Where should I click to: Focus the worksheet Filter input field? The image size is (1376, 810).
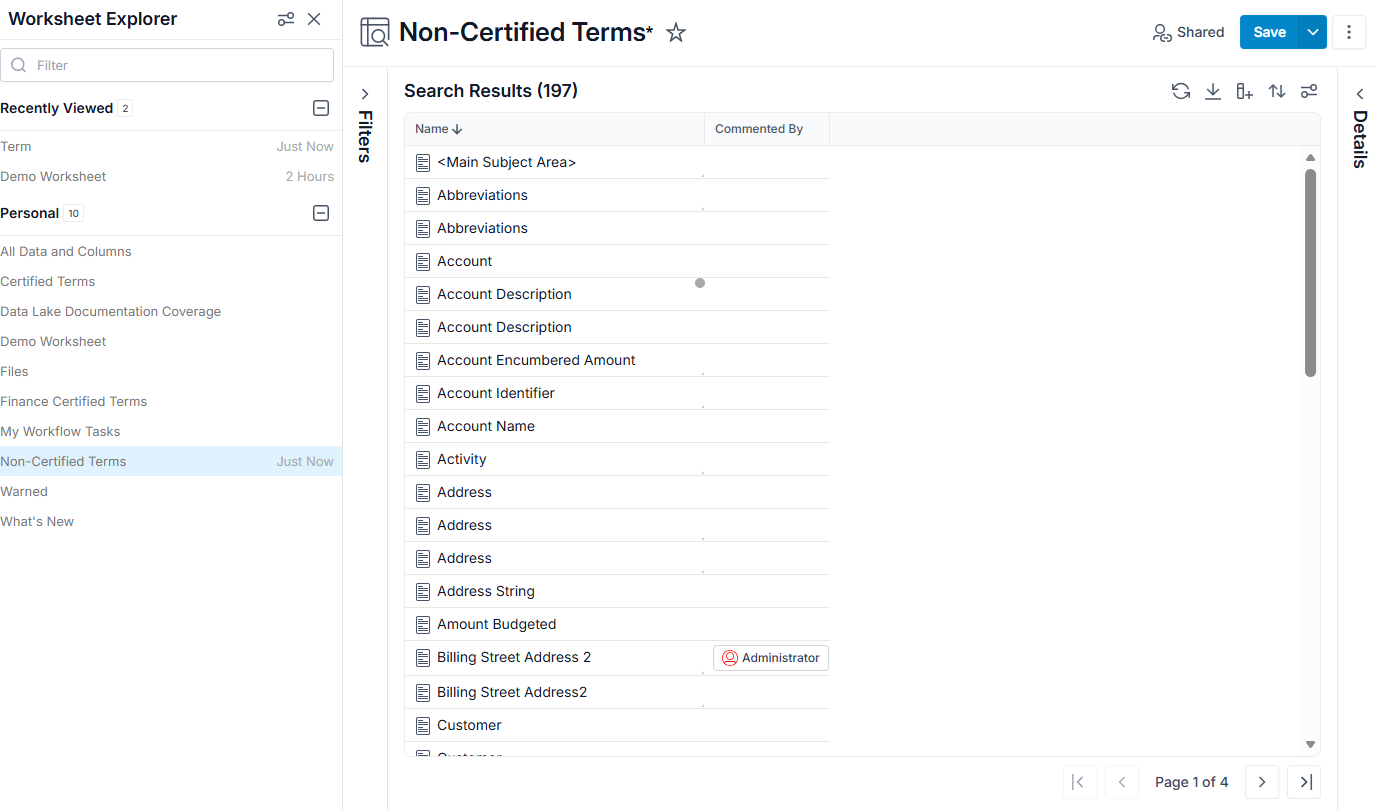point(167,65)
